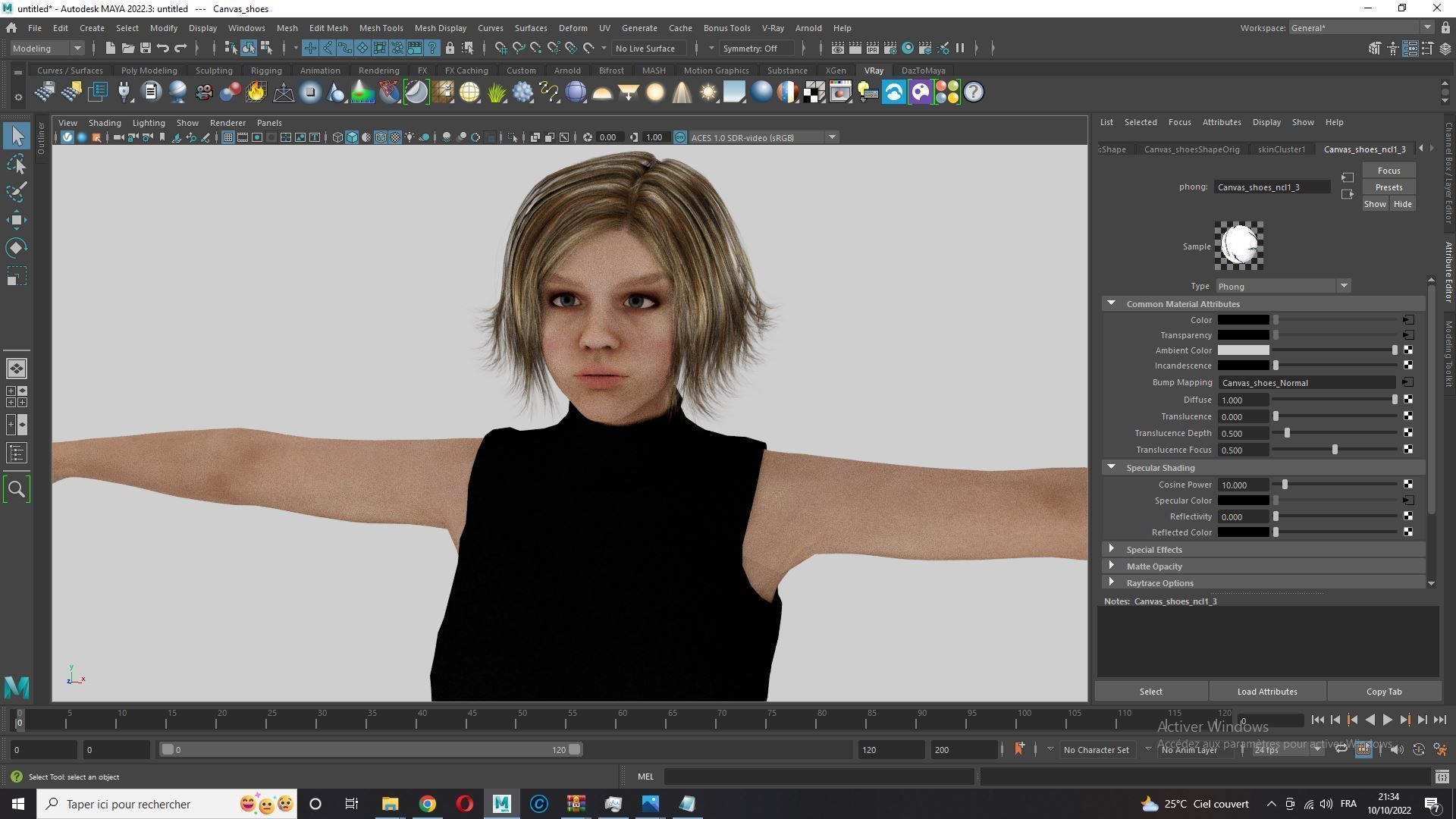This screenshot has height=819, width=1456.
Task: Open the Mesh Tools menu
Action: tap(381, 28)
